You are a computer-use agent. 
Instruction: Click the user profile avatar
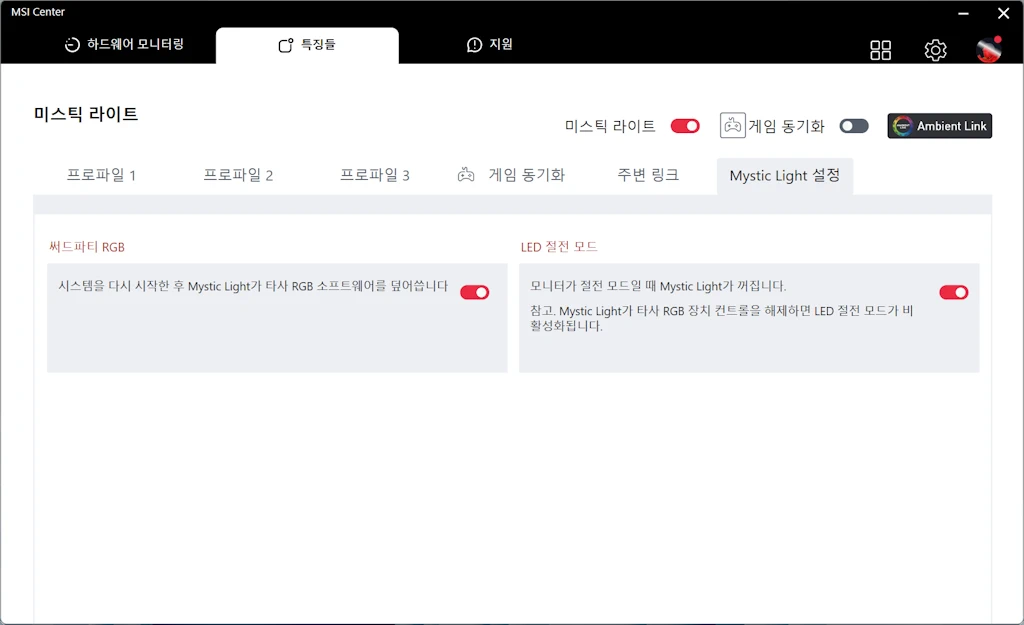[989, 49]
